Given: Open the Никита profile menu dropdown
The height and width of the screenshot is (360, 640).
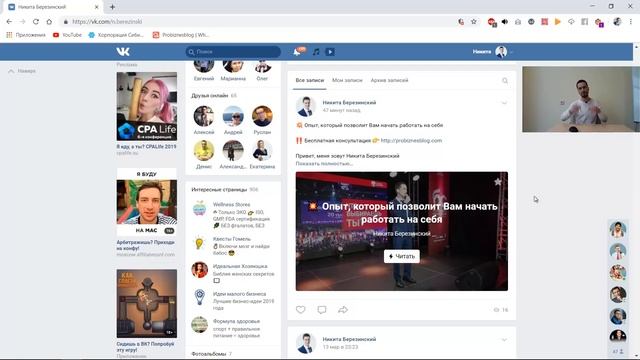Looking at the screenshot, I should 493,52.
